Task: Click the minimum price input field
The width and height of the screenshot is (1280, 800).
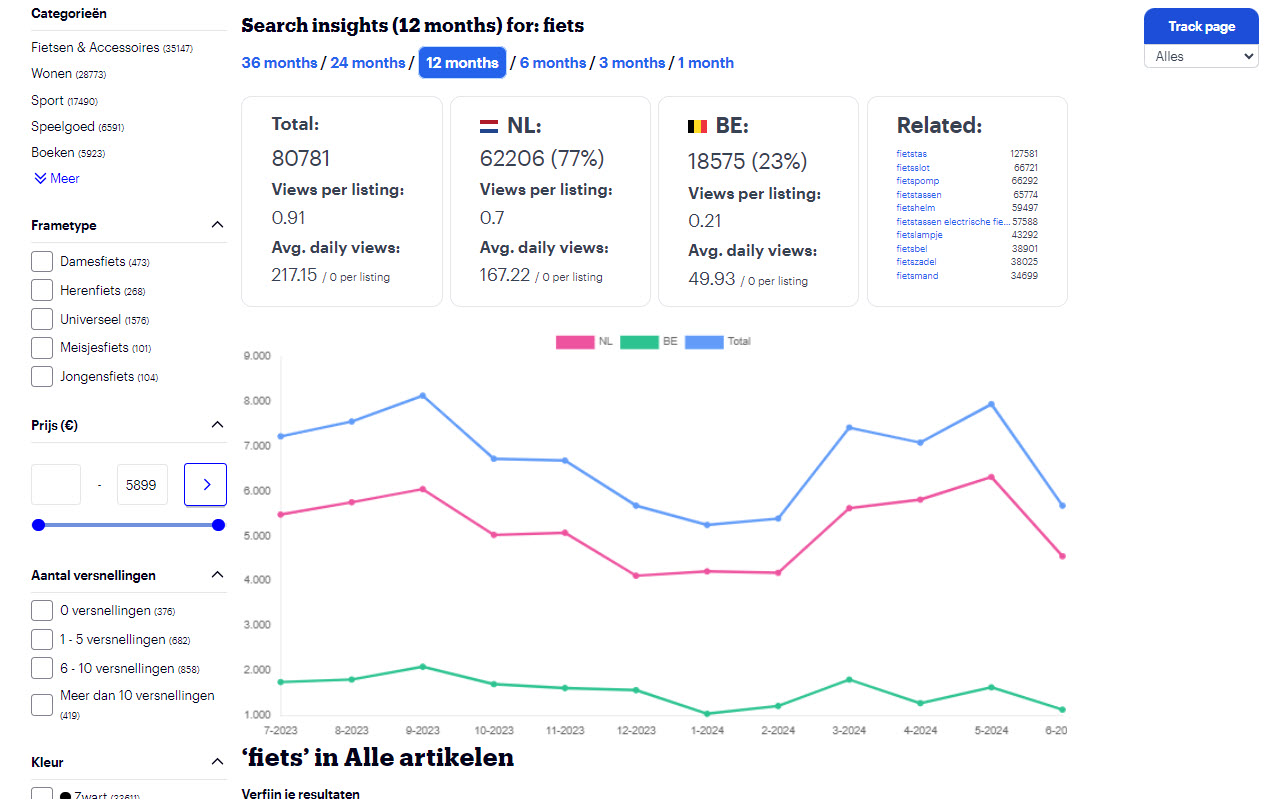Action: [56, 484]
